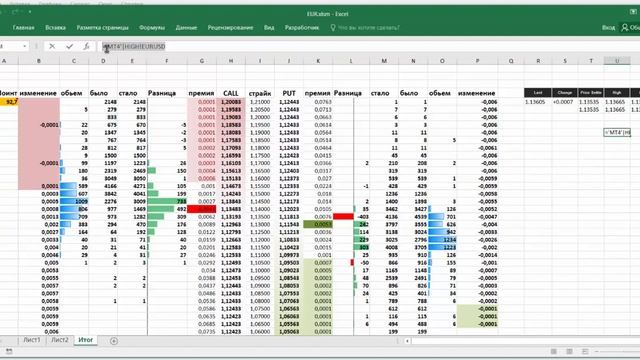Confirm formula entry with the checkmark icon
Image resolution: width=640 pixels, height=360 pixels.
(69, 47)
